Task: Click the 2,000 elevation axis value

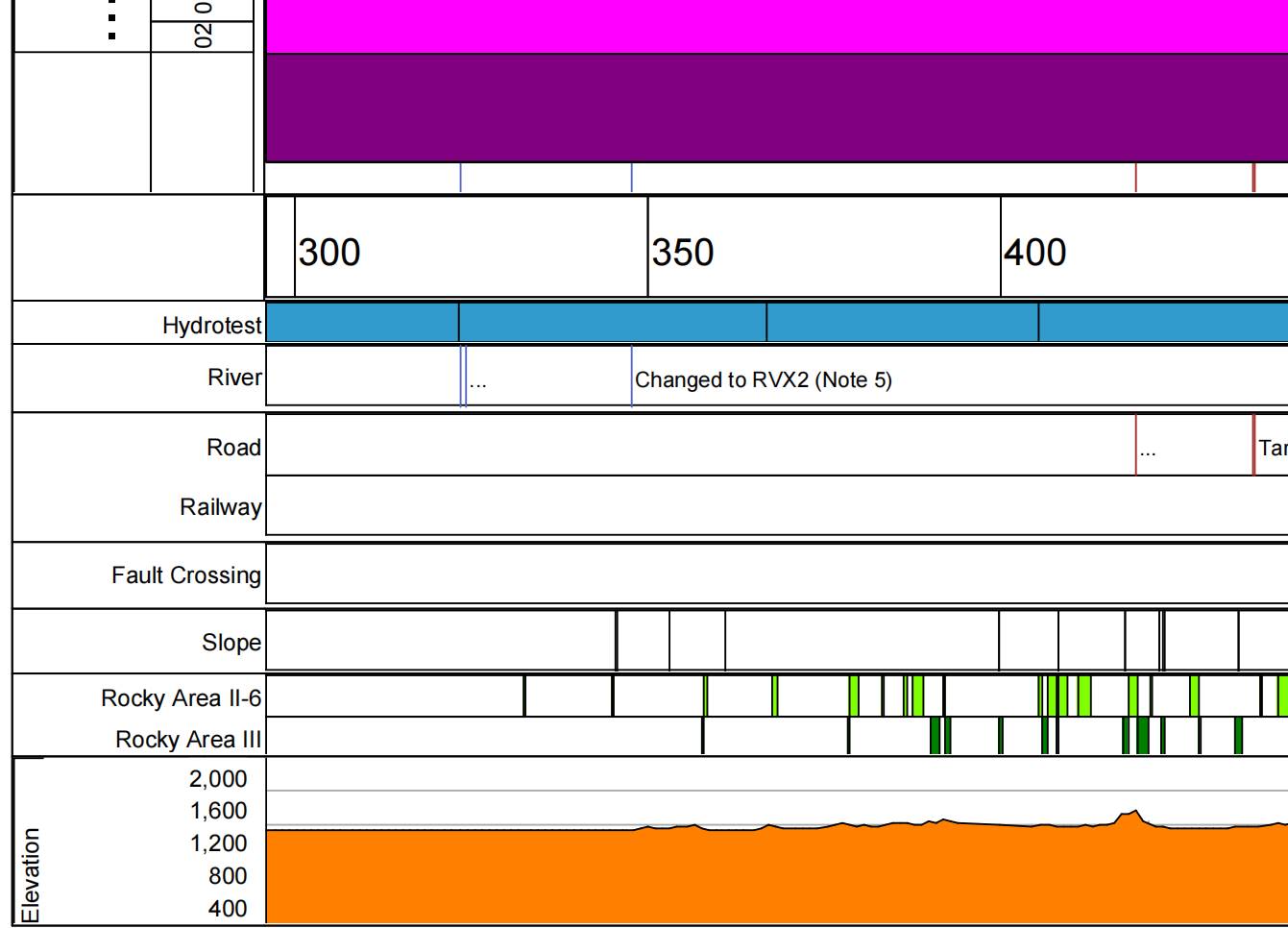Action: (x=218, y=779)
